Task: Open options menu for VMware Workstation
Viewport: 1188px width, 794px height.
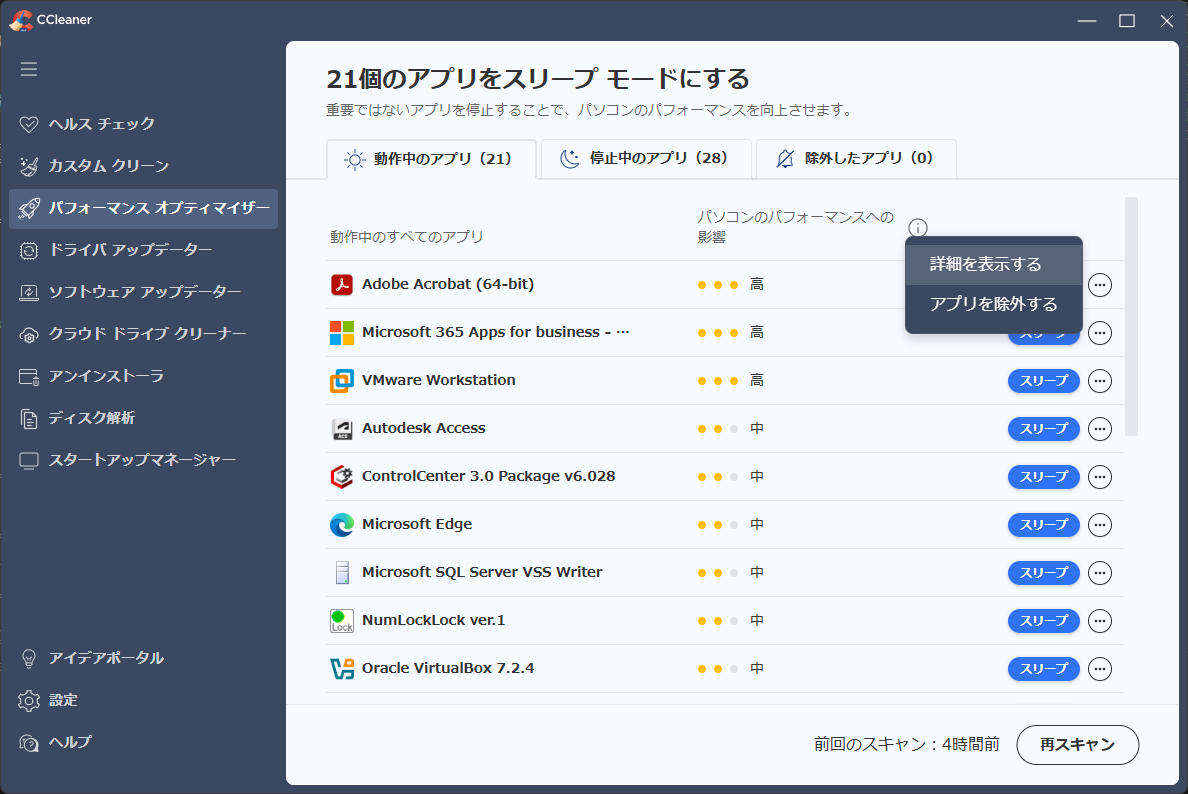Action: (x=1099, y=381)
